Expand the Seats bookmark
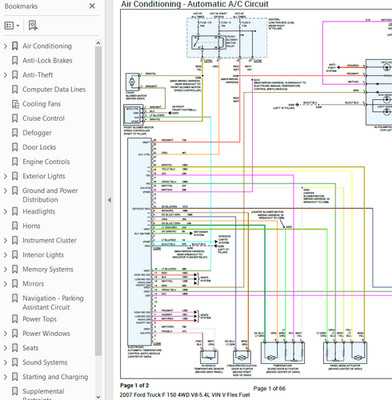Image resolution: width=392 pixels, height=400 pixels. tap(5, 348)
